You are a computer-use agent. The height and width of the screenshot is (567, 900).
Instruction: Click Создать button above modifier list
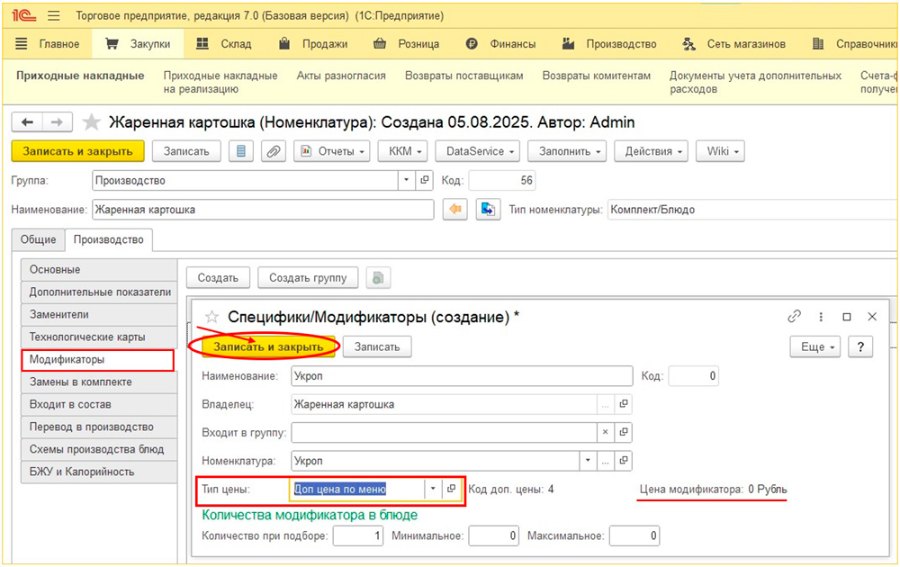click(218, 278)
